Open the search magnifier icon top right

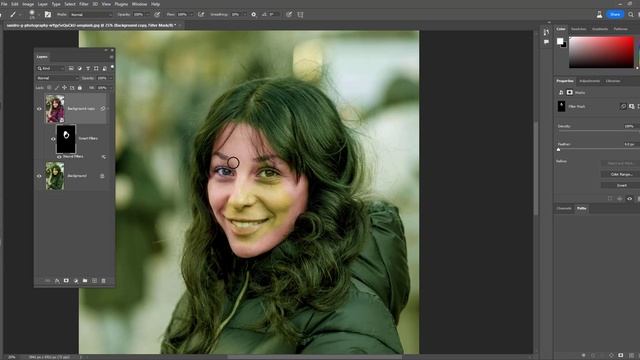[x=631, y=14]
